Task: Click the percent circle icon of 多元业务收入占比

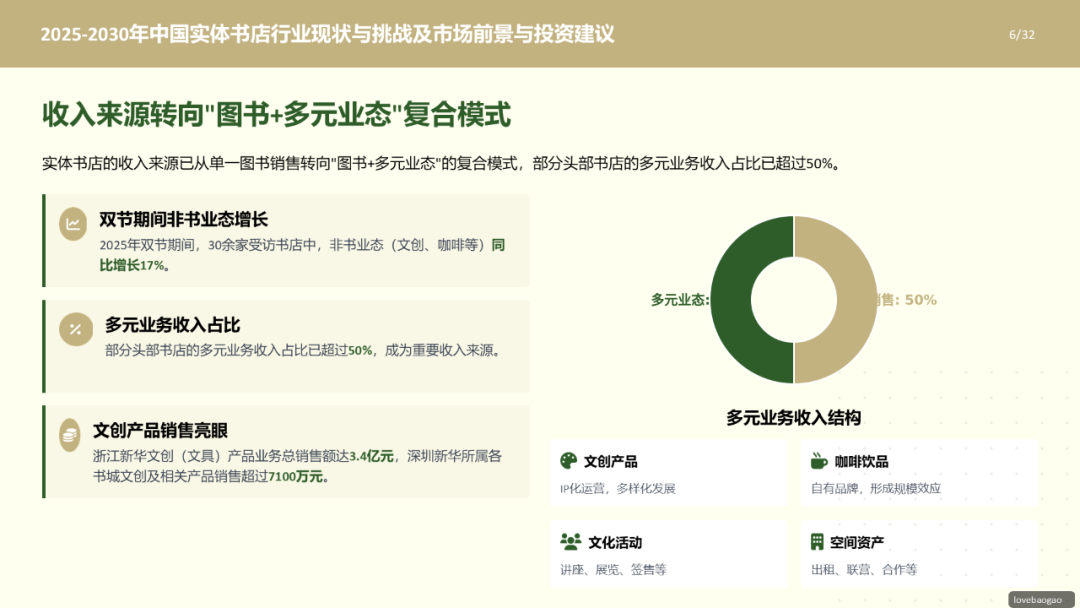Action: click(x=74, y=329)
